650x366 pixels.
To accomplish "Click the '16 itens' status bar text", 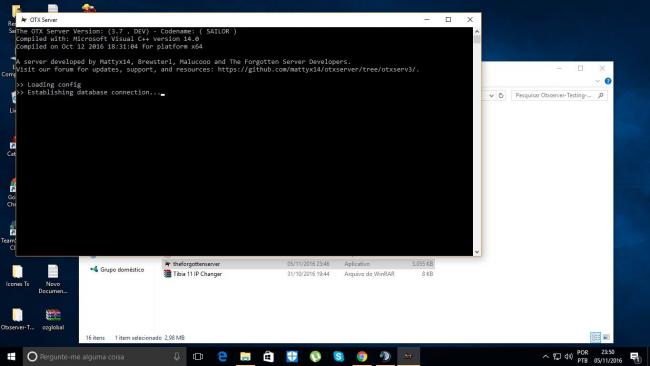I will 95,338.
